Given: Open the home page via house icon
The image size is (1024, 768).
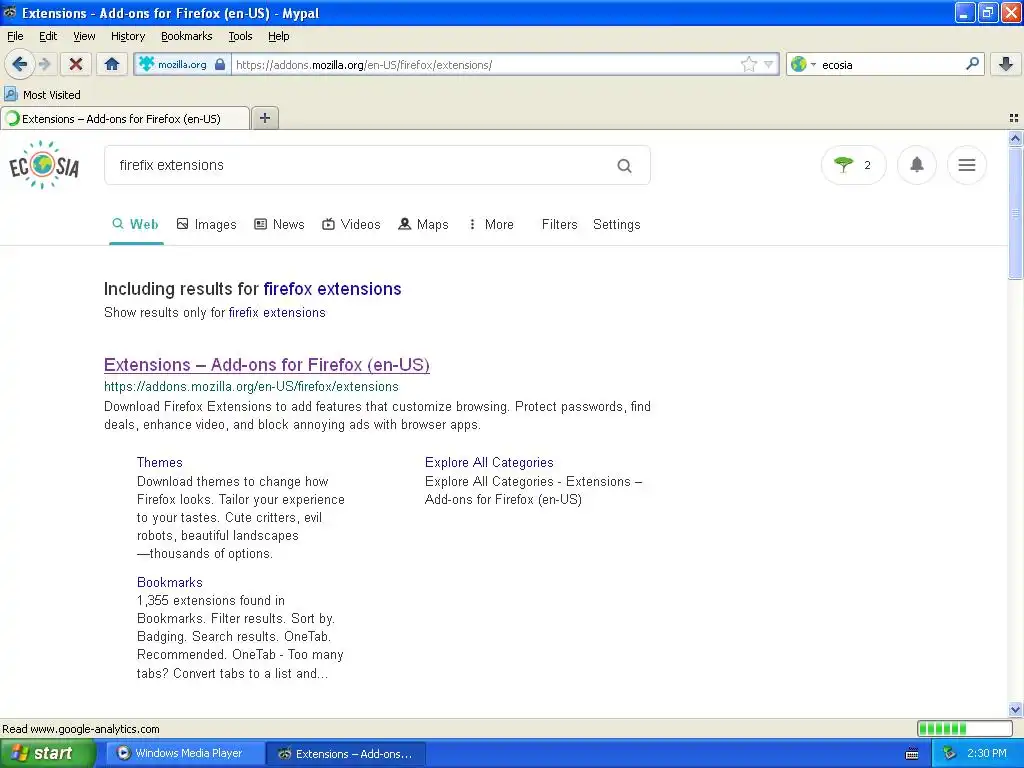Looking at the screenshot, I should [112, 64].
